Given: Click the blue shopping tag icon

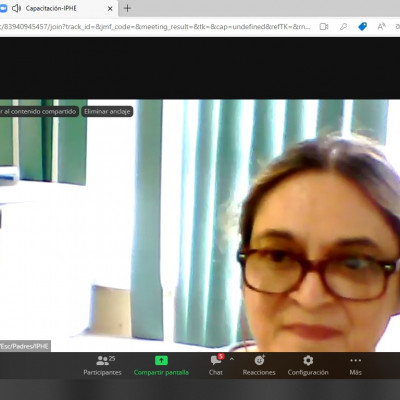Looking at the screenshot, I should coord(362,26).
